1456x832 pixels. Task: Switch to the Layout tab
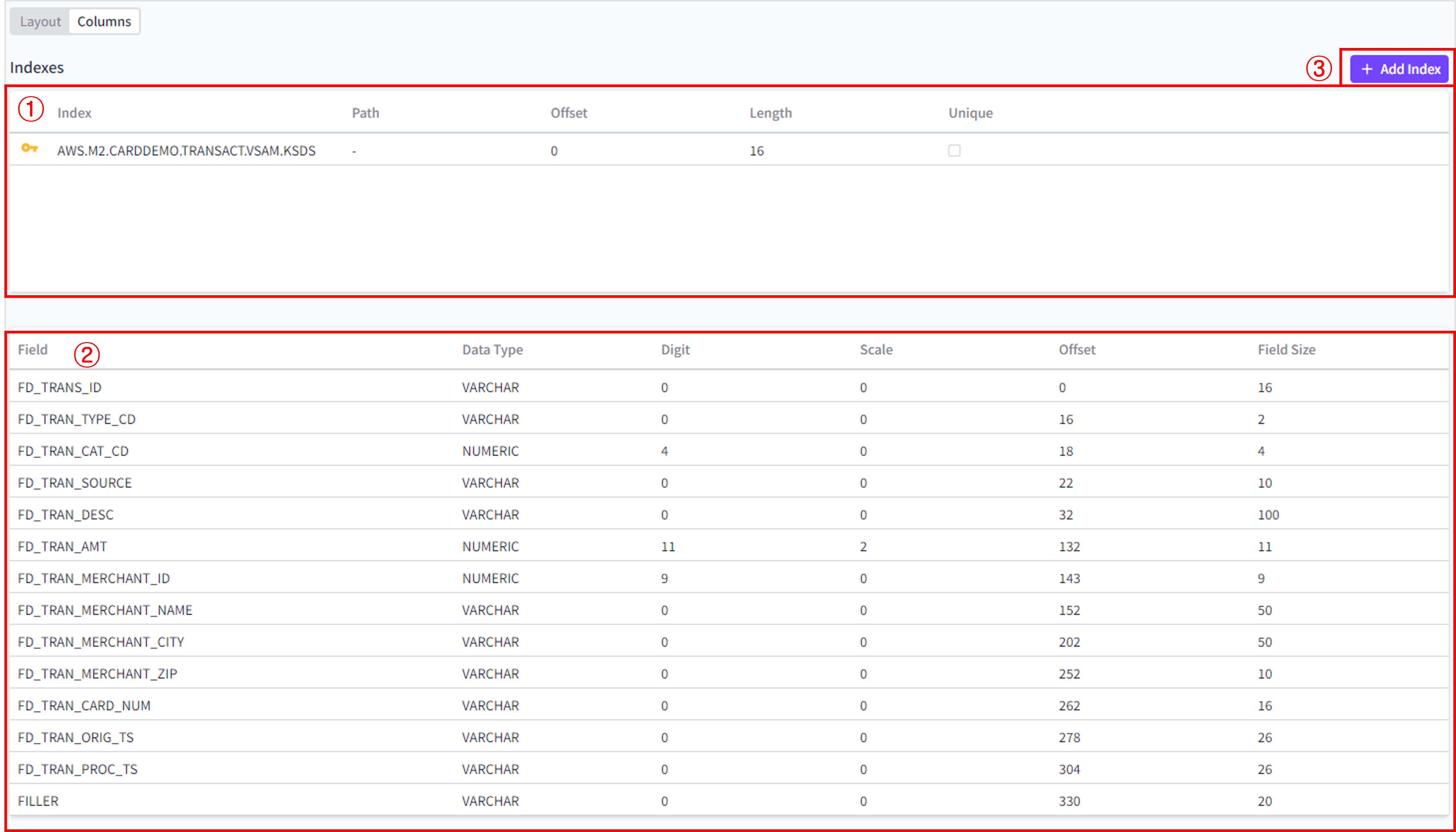click(x=40, y=22)
